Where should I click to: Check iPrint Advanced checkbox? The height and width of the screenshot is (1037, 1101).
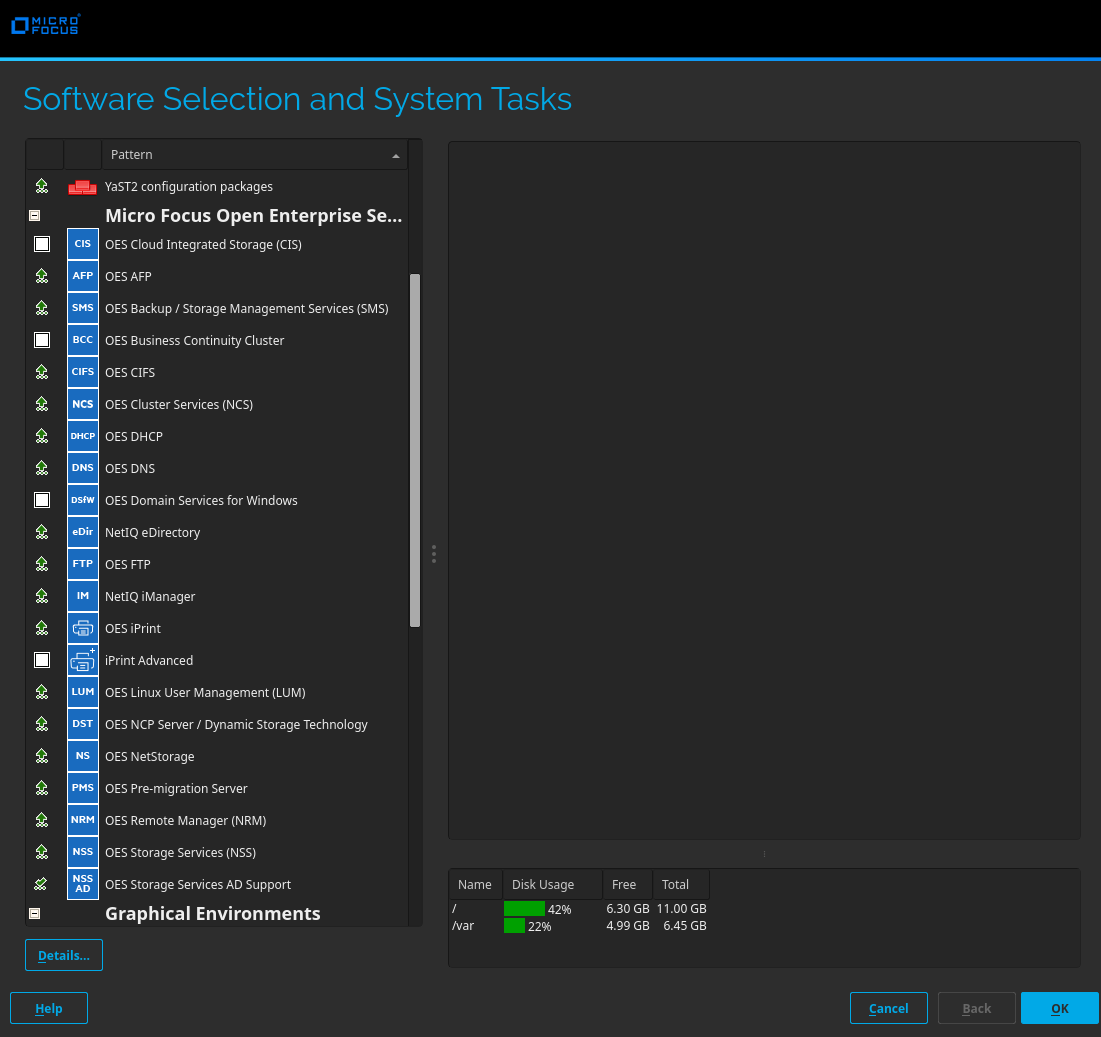42,660
